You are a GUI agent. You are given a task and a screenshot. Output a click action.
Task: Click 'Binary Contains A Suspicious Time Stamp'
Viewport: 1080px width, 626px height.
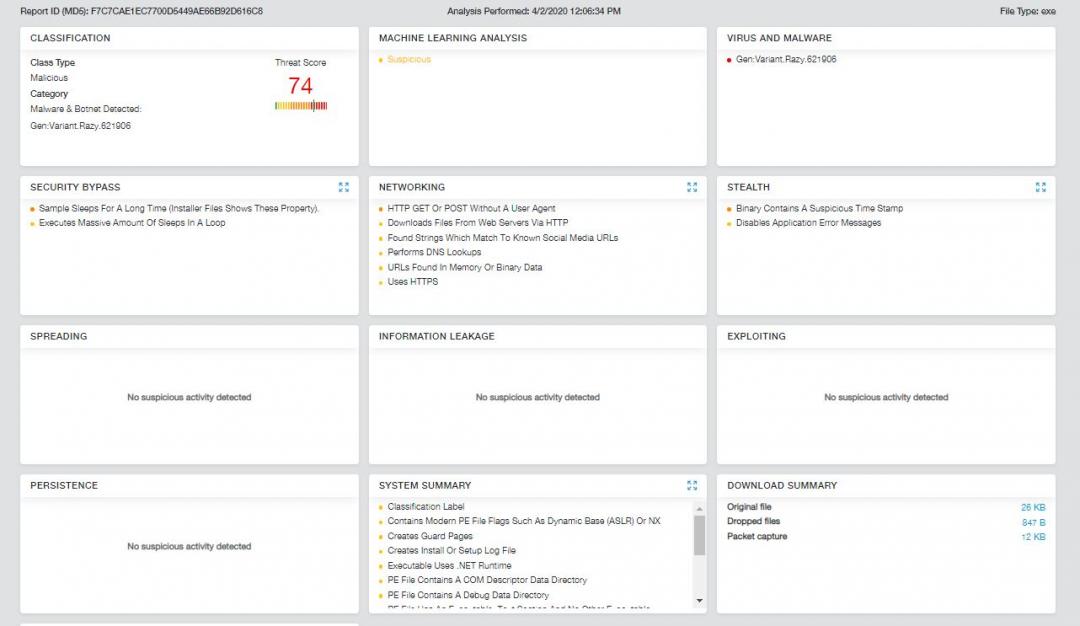[819, 209]
